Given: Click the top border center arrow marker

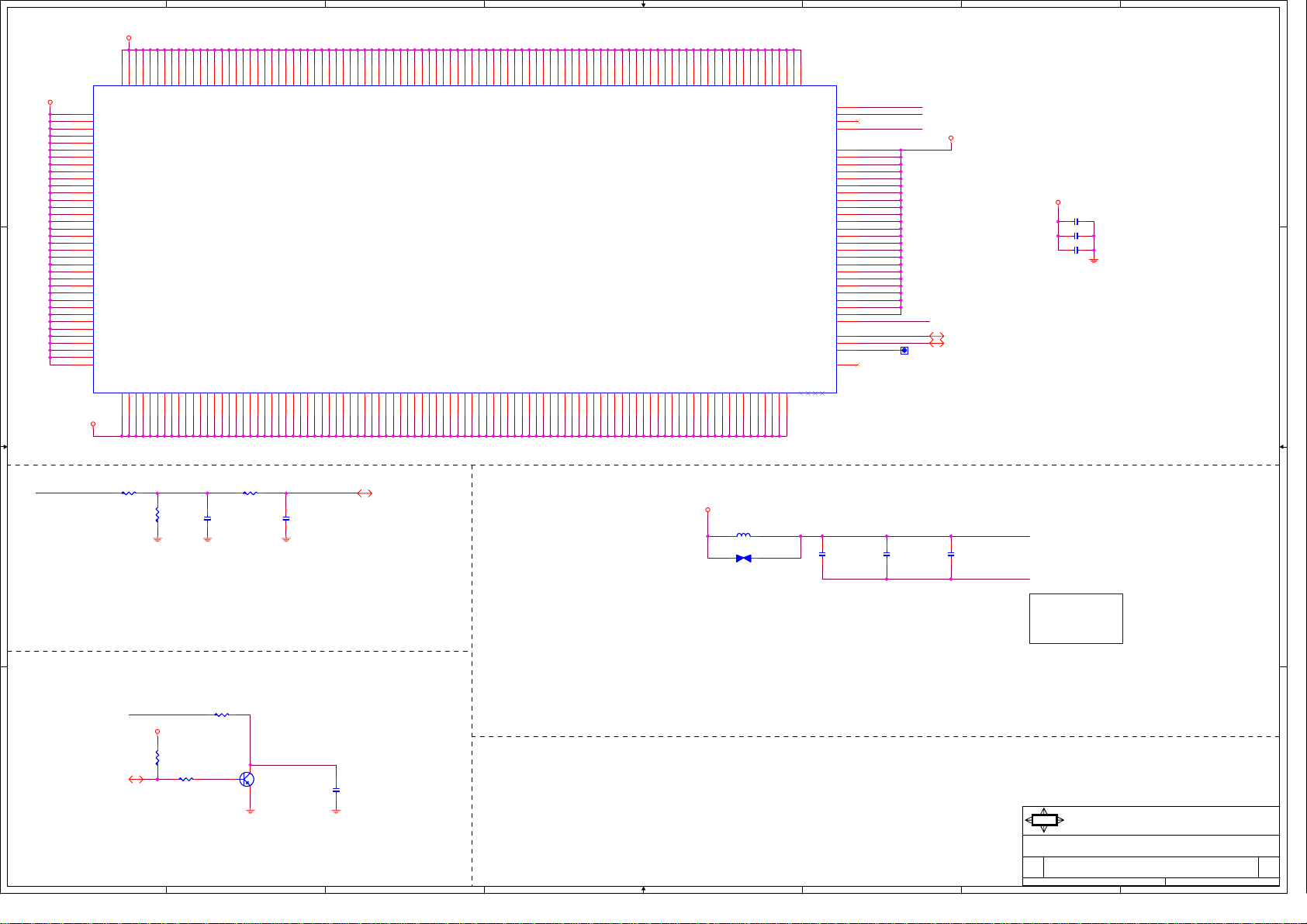Looking at the screenshot, I should click(644, 5).
